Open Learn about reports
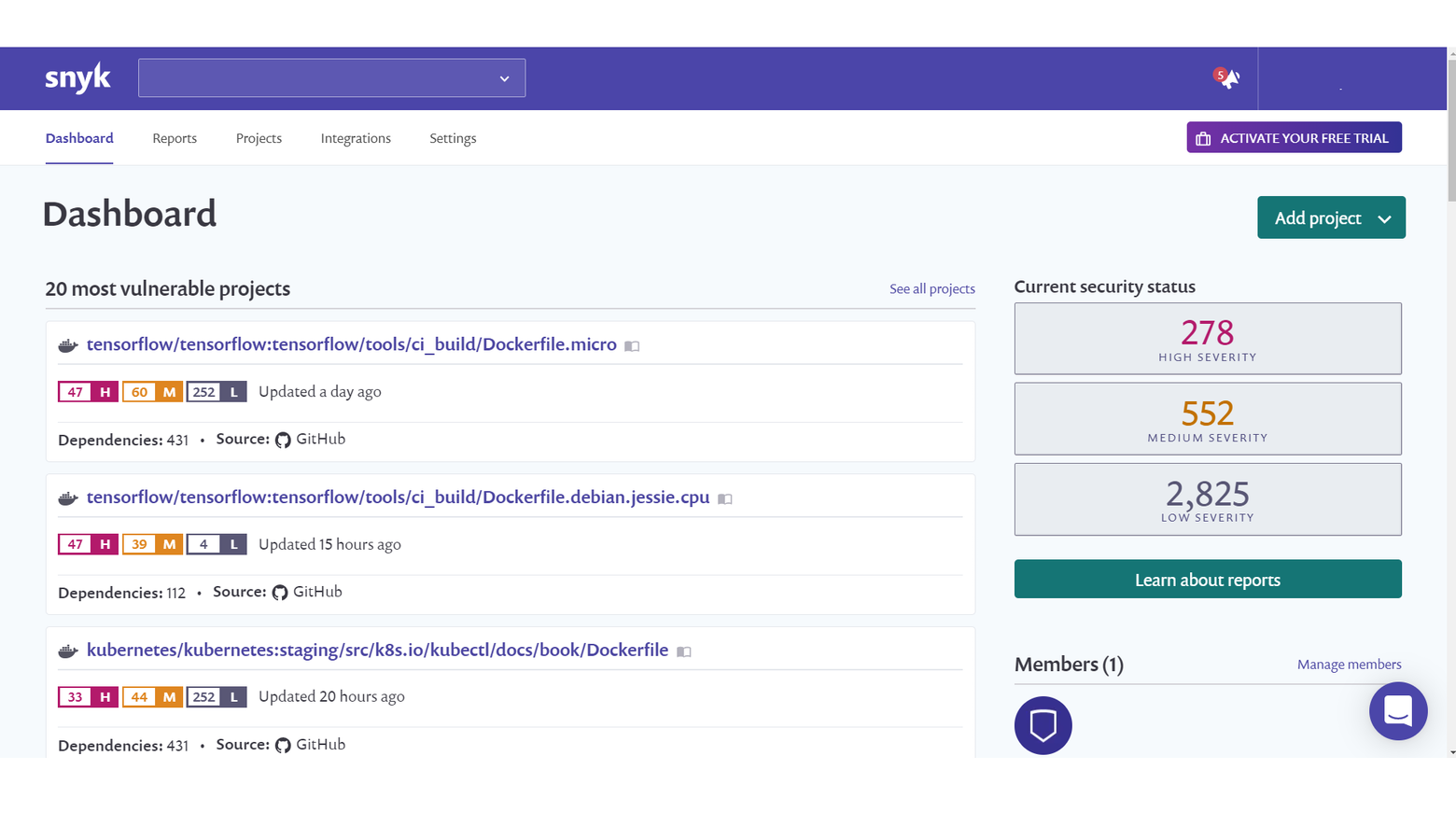 pyautogui.click(x=1207, y=579)
